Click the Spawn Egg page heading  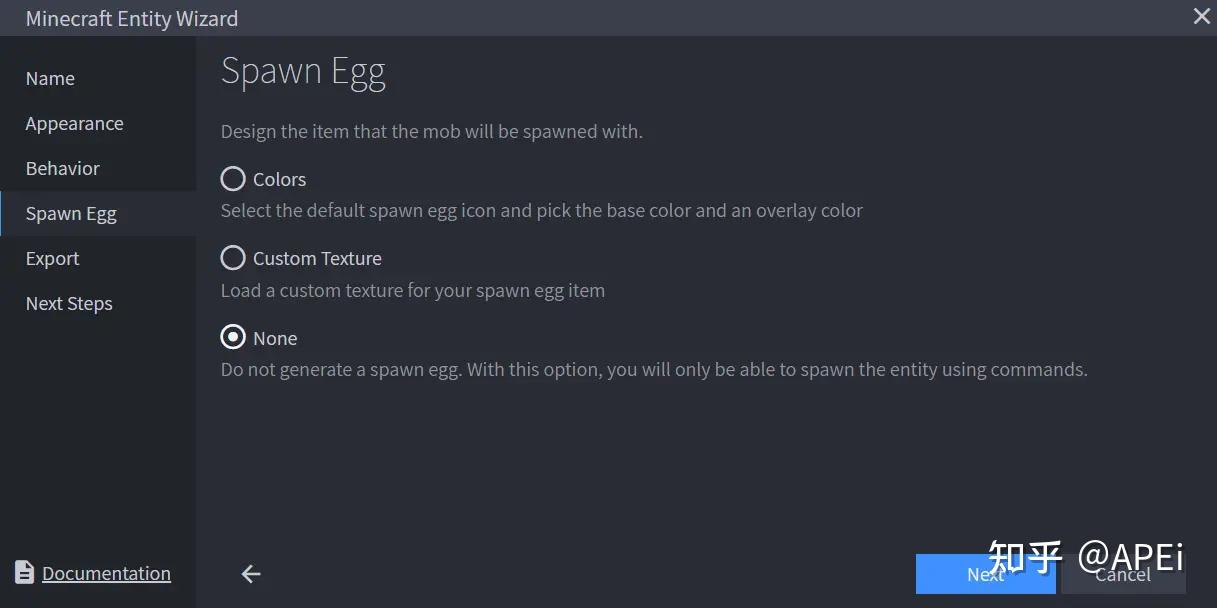303,70
